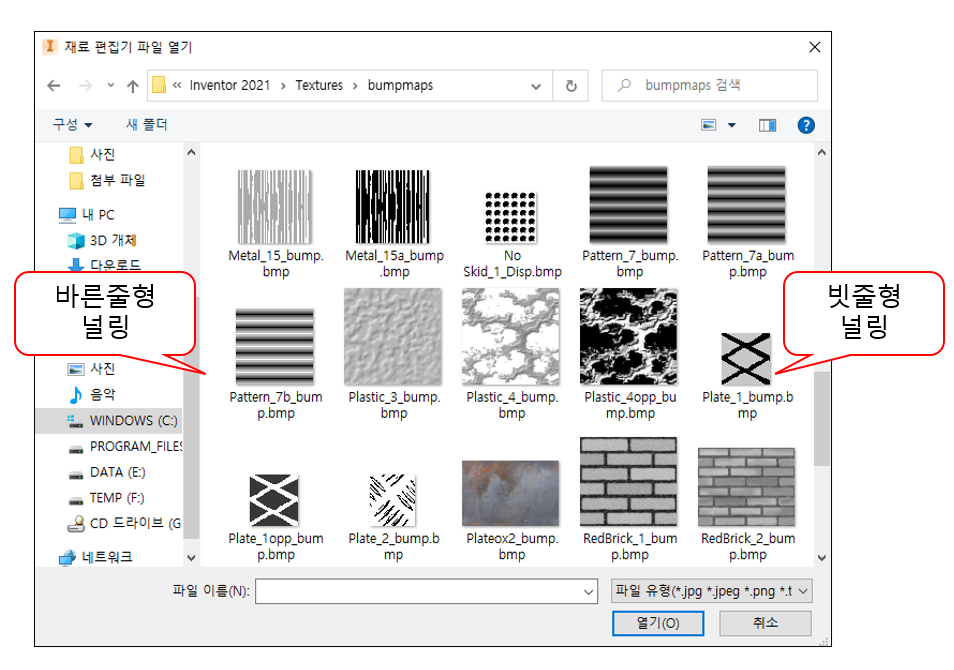Open the 구성 organize menu
The width and height of the screenshot is (954, 670).
(x=72, y=125)
